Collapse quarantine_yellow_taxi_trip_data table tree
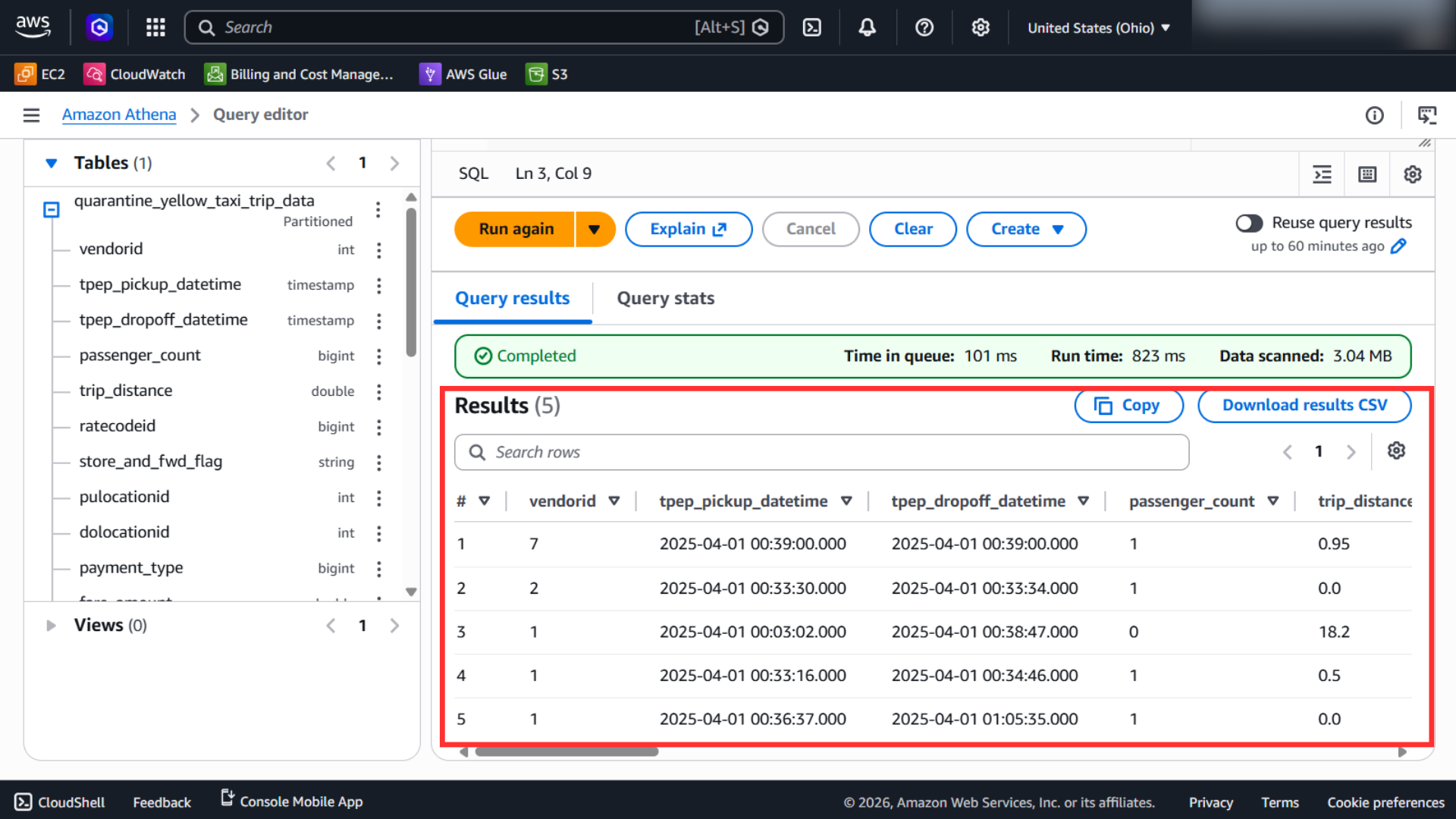This screenshot has width=1456, height=819. click(51, 209)
